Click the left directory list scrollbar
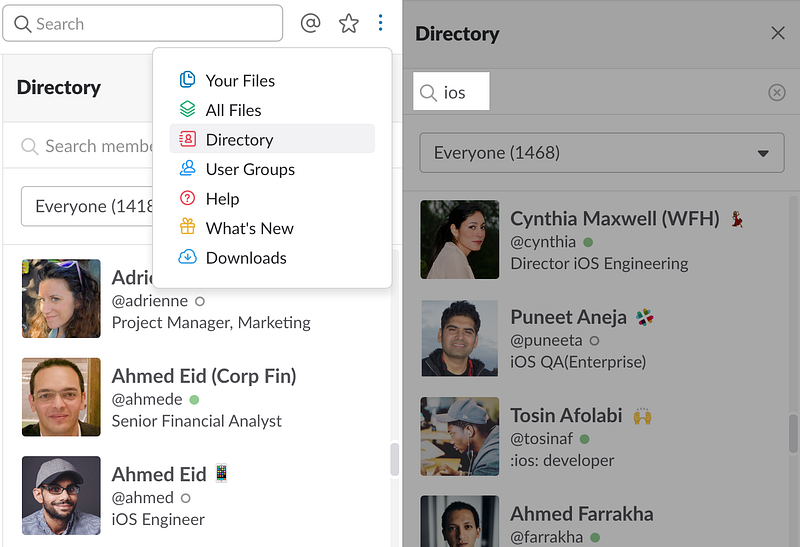The width and height of the screenshot is (800, 547). [x=395, y=459]
